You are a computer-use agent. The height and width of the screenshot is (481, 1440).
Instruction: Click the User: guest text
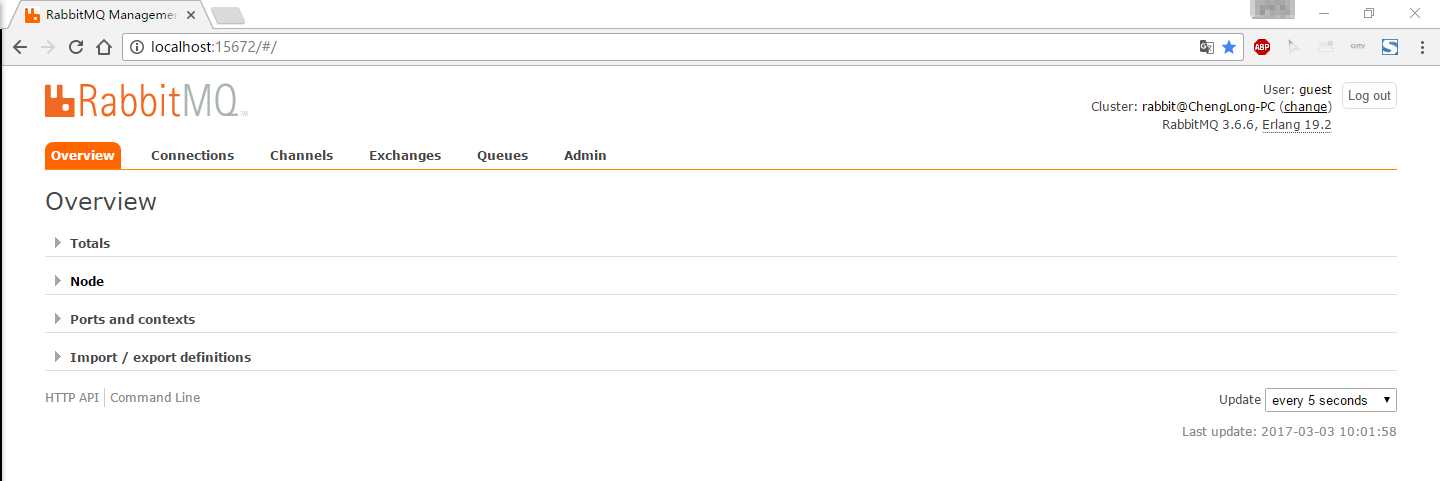coord(1297,89)
